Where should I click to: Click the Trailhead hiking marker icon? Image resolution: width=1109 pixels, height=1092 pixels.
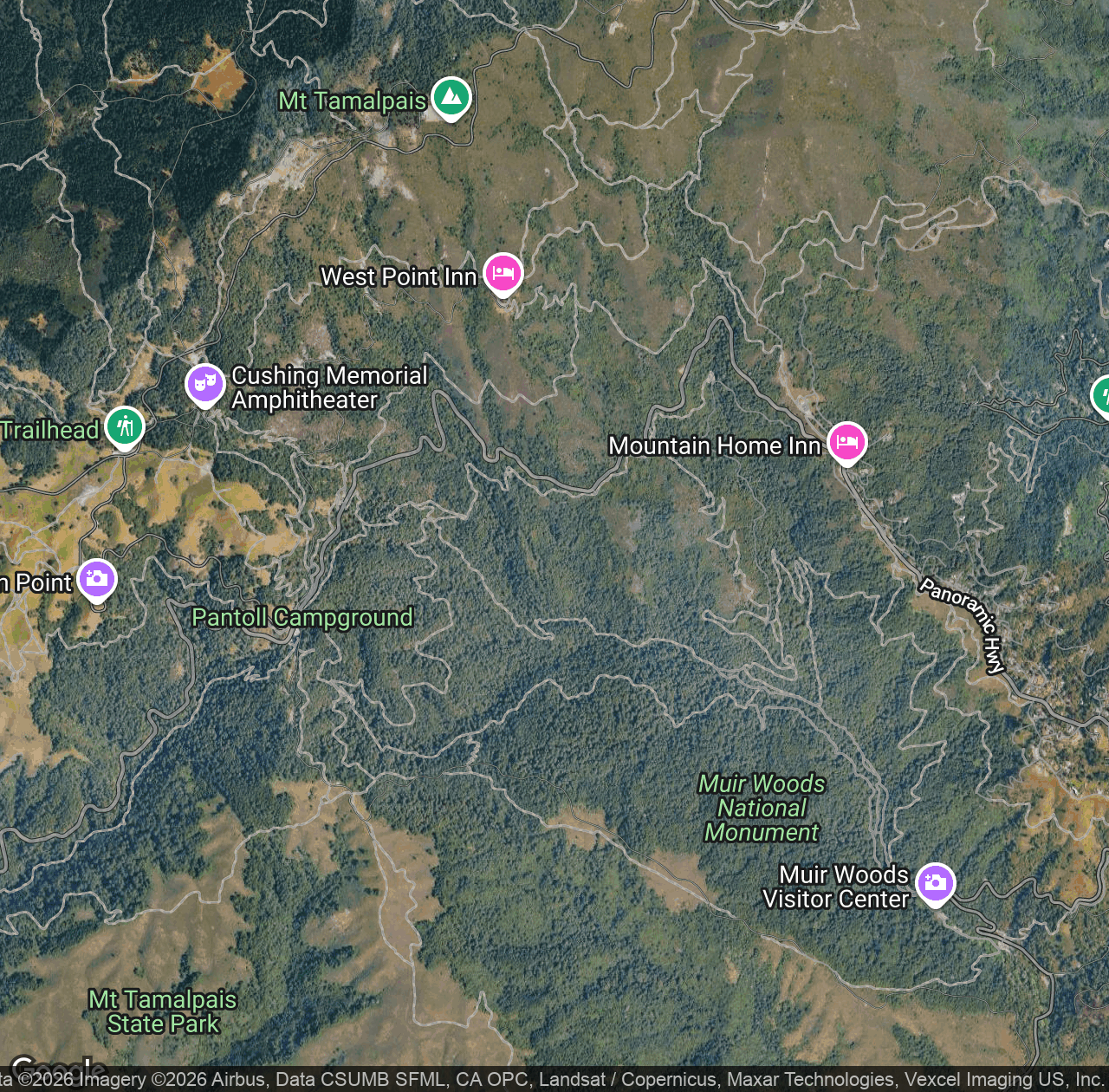coord(125,428)
